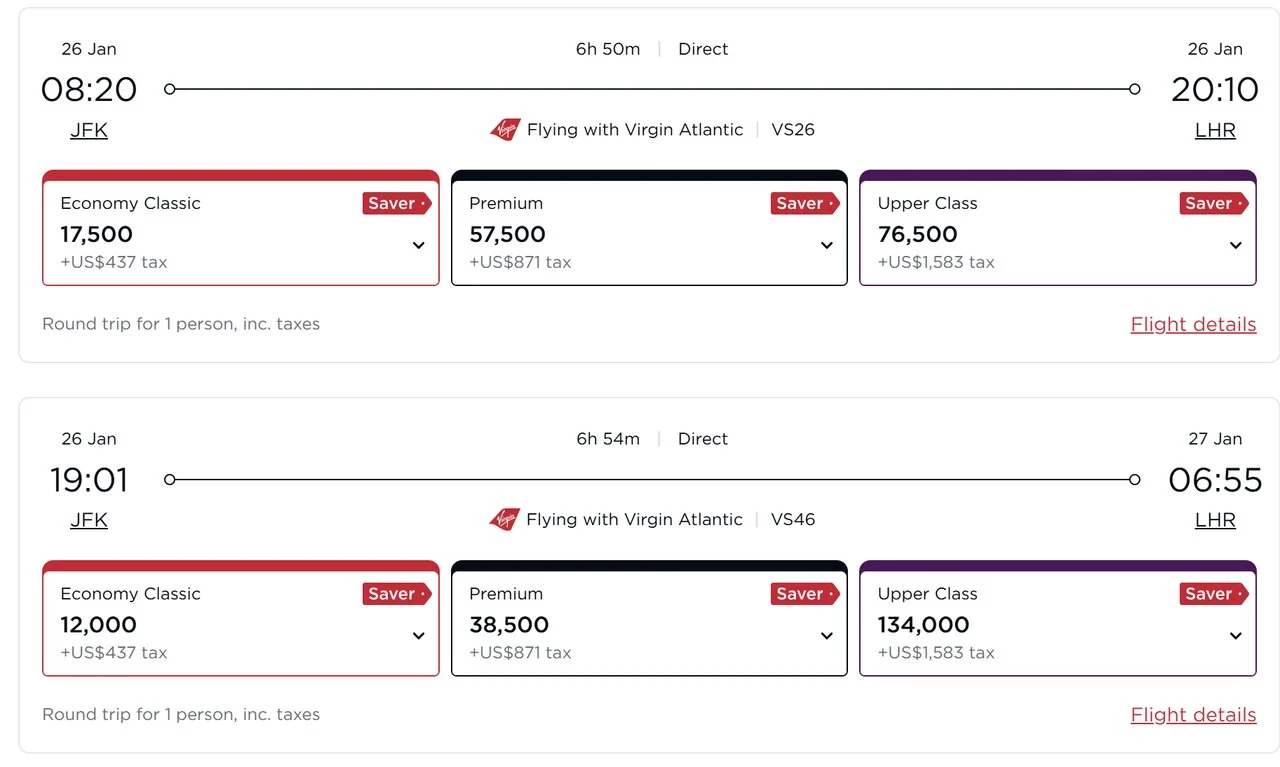The image size is (1280, 767).
Task: Expand the 17,500 Economy Classic fare chevron
Action: tap(419, 245)
